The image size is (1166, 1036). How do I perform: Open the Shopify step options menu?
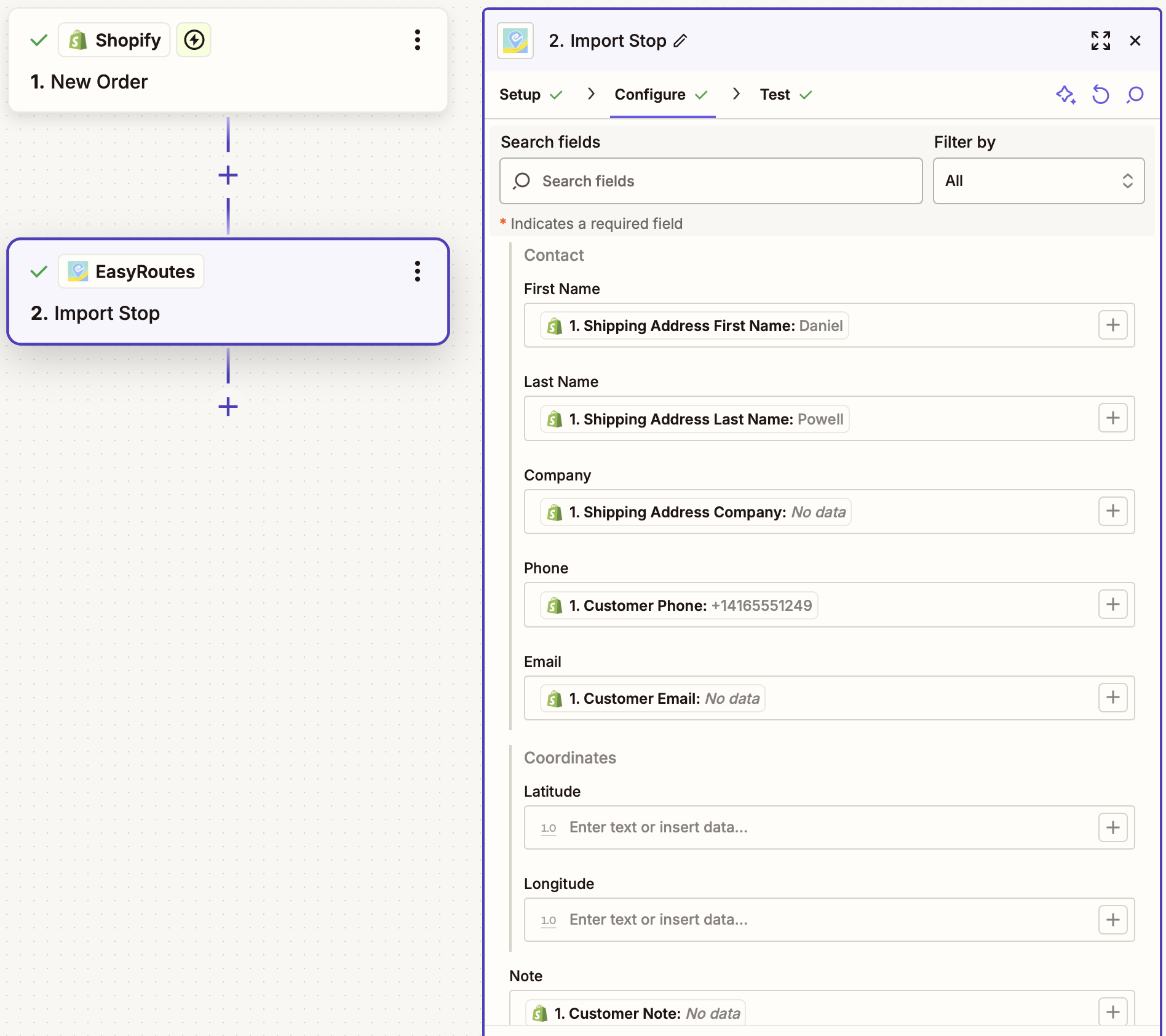click(418, 40)
